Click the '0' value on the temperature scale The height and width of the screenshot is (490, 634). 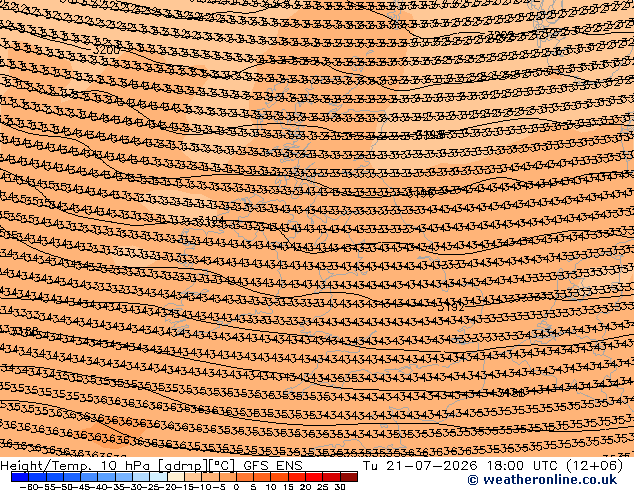tap(236, 487)
